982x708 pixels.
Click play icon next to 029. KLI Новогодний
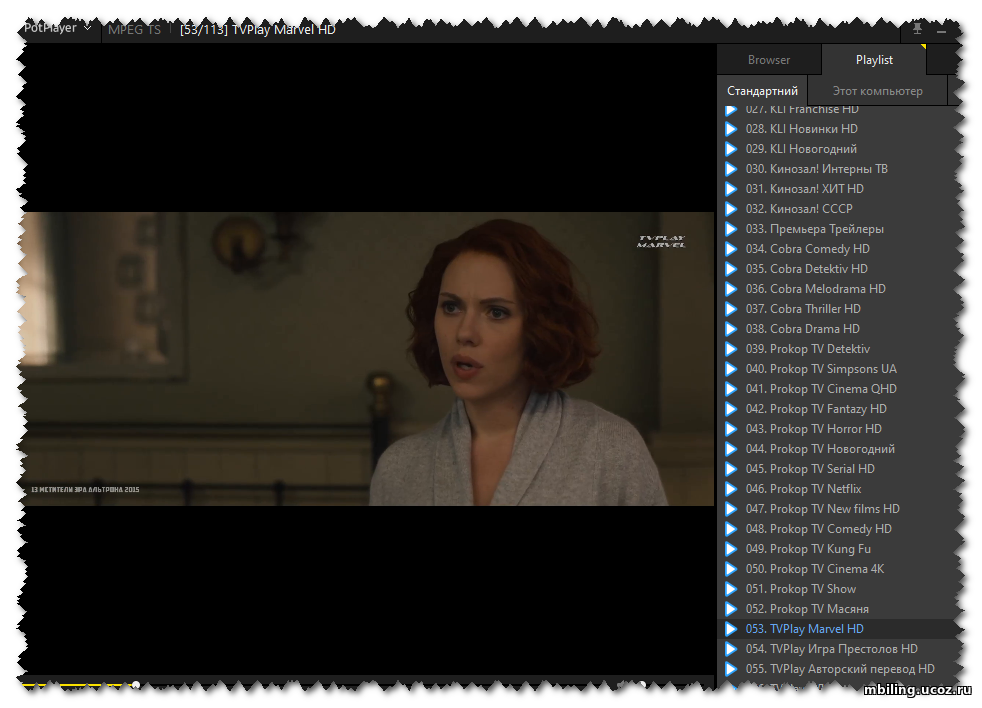tap(731, 149)
